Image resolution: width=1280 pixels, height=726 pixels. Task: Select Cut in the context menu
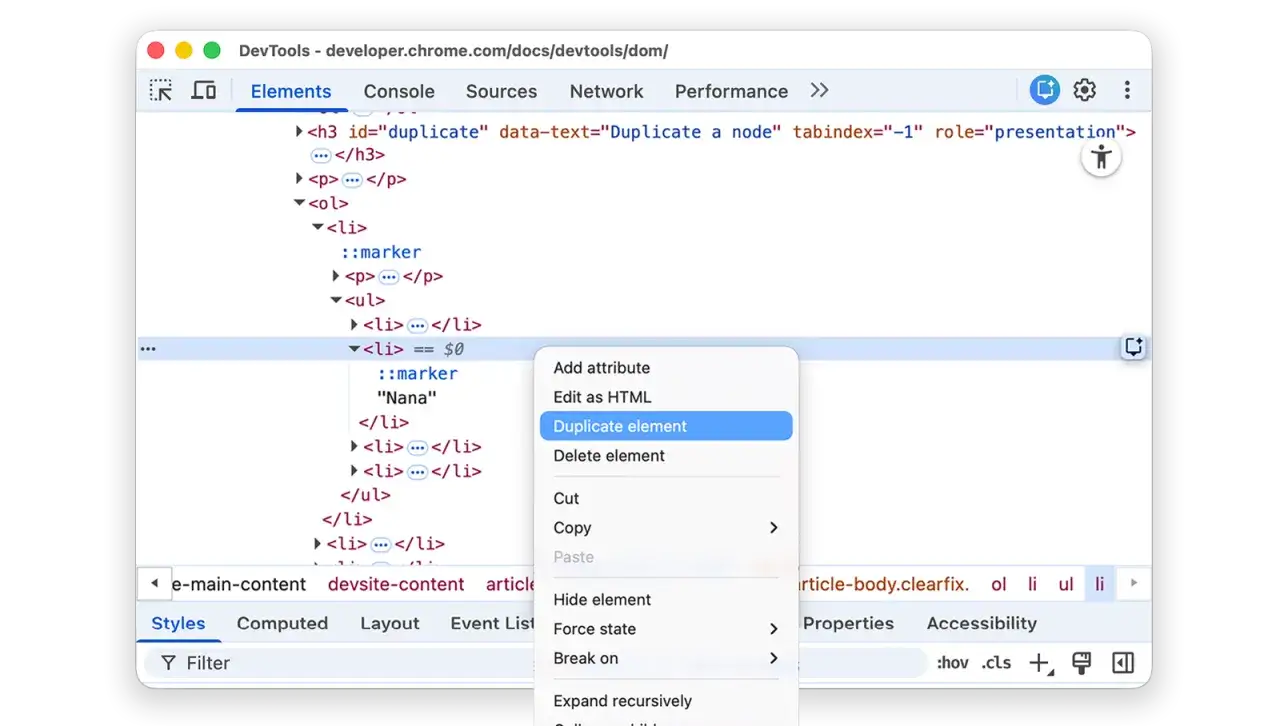pos(666,498)
